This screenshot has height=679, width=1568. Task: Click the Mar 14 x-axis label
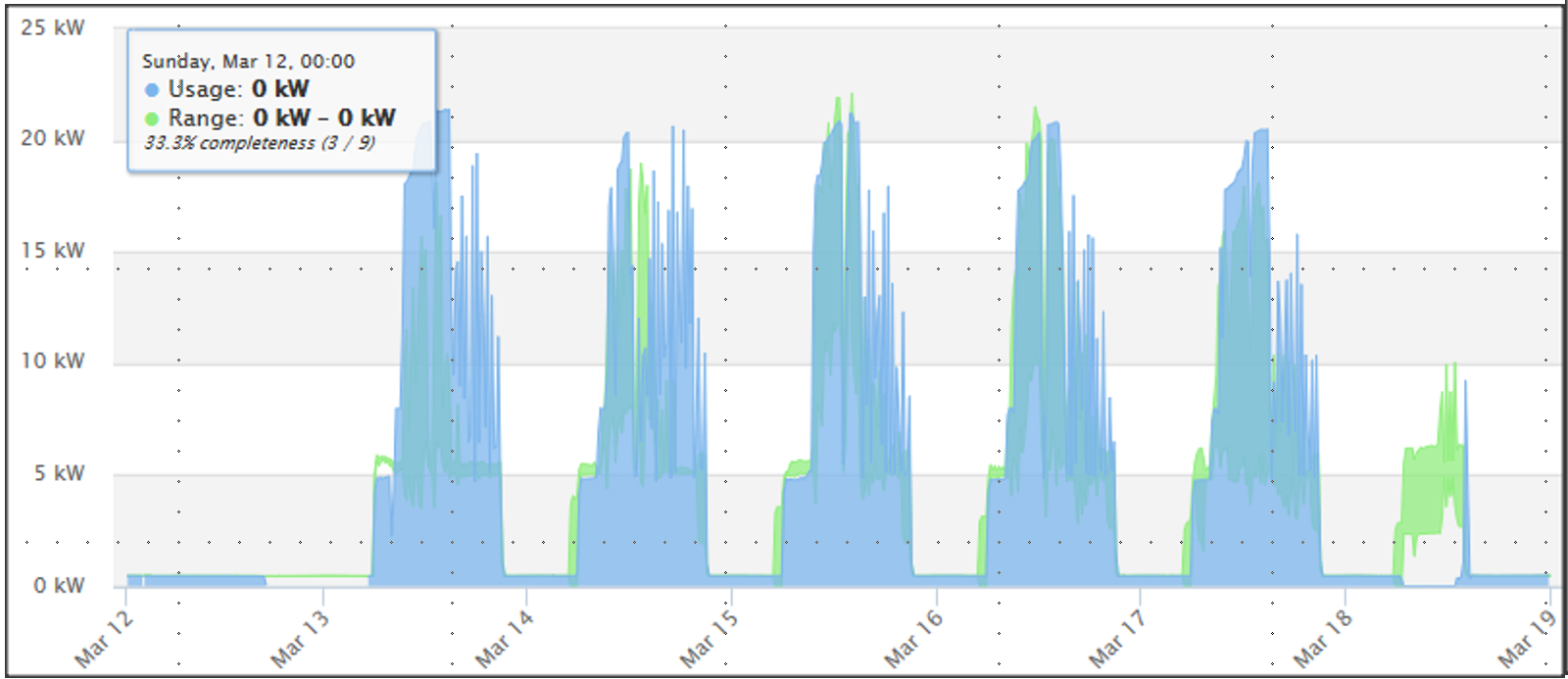[504, 638]
